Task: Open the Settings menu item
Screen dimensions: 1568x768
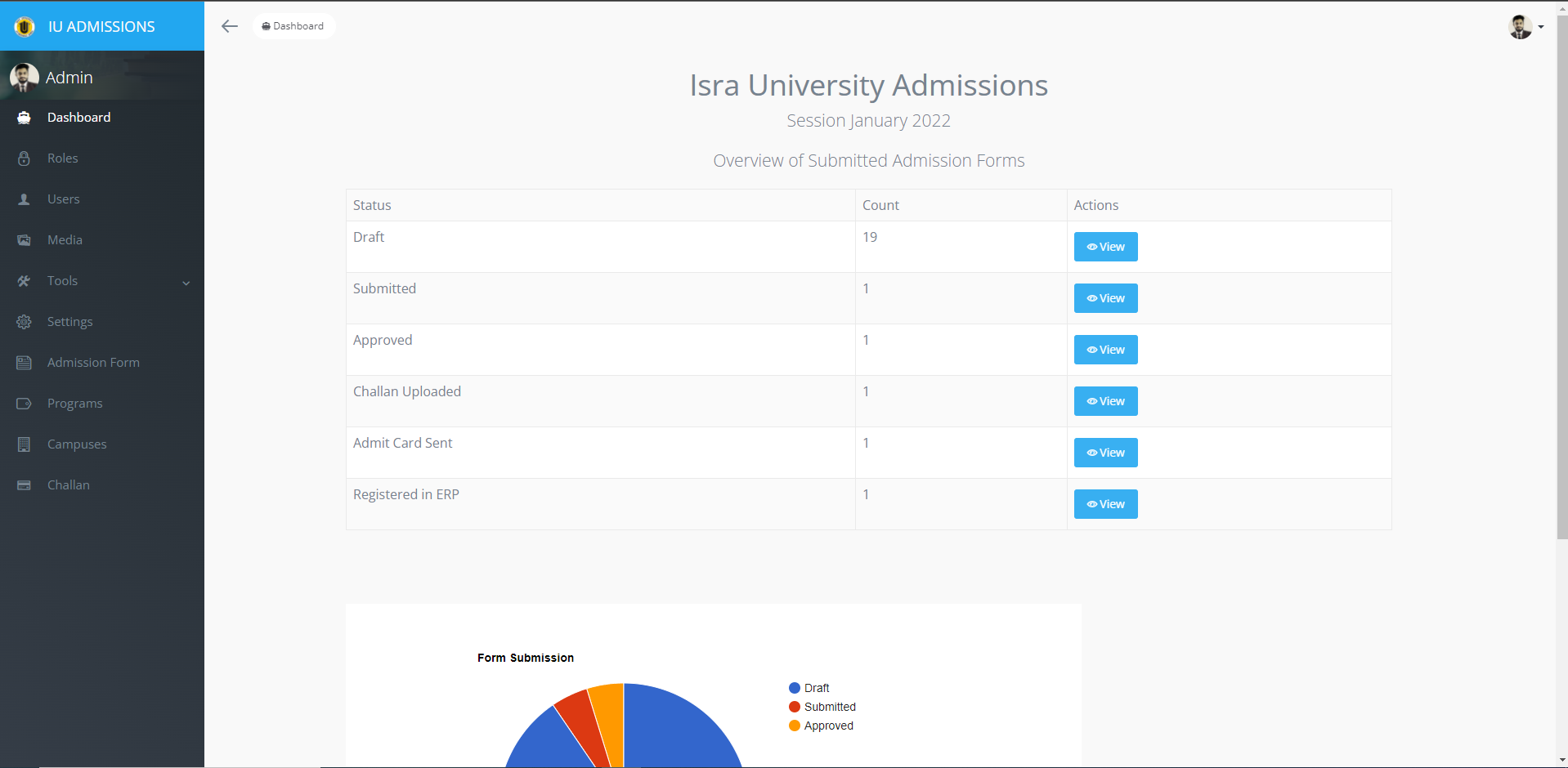Action: click(102, 322)
